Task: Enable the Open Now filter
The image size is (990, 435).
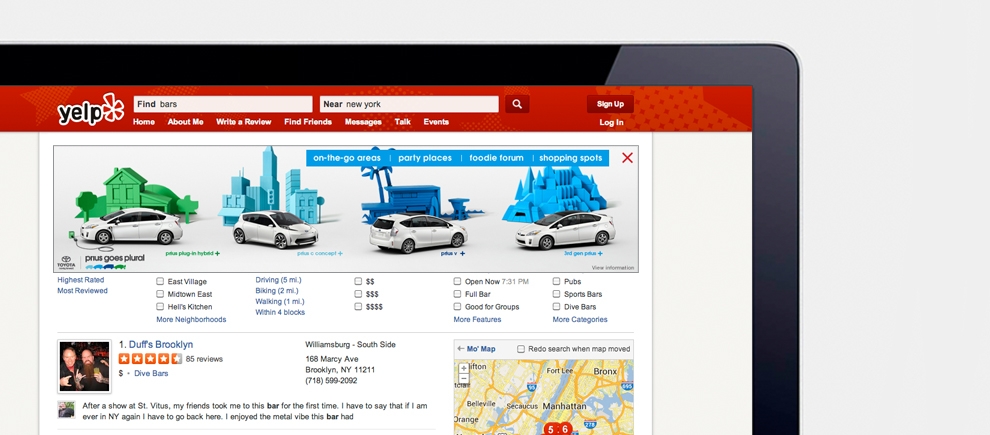Action: click(457, 282)
